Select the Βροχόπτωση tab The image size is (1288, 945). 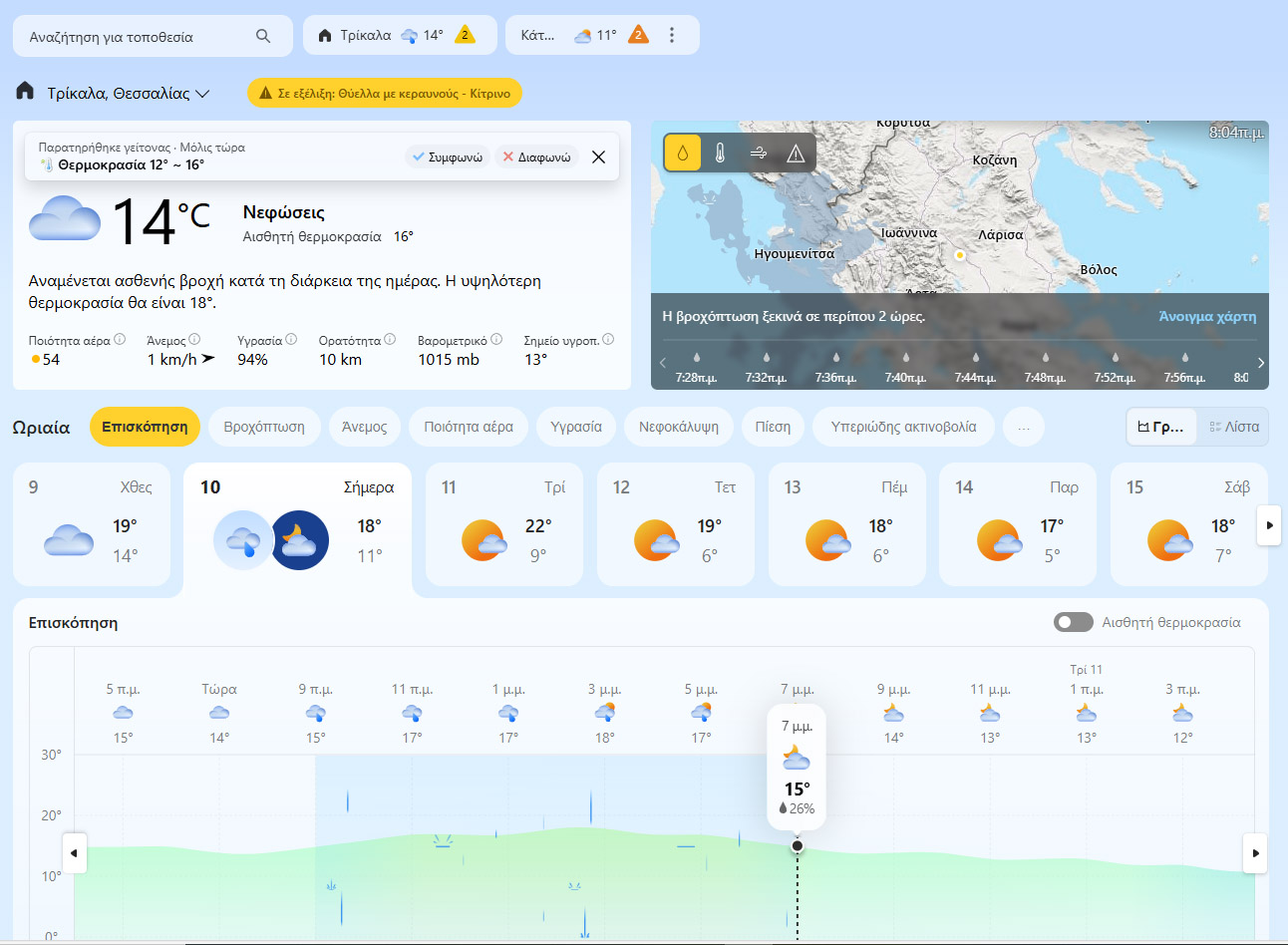(264, 427)
